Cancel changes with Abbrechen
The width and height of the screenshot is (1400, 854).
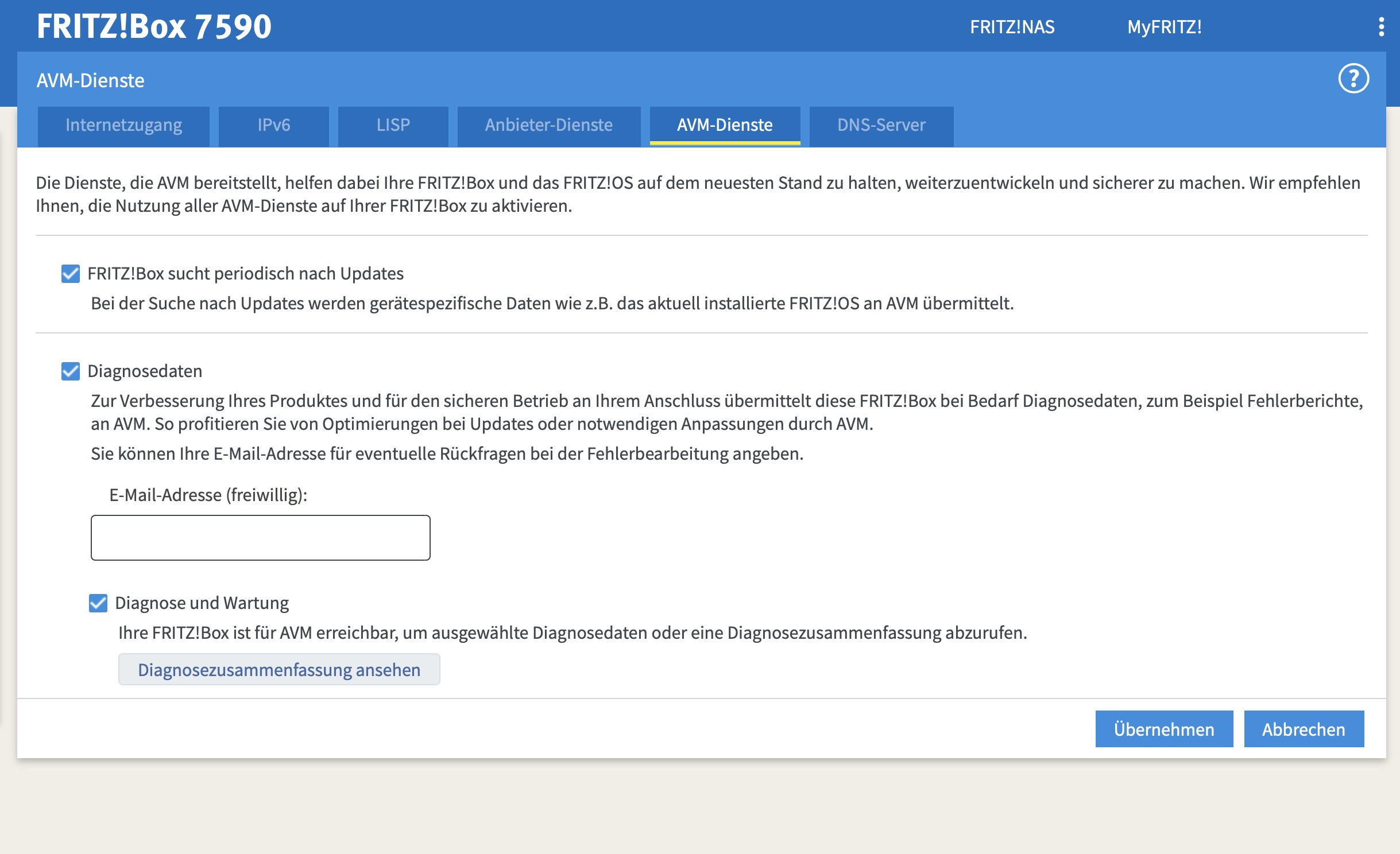click(x=1304, y=729)
